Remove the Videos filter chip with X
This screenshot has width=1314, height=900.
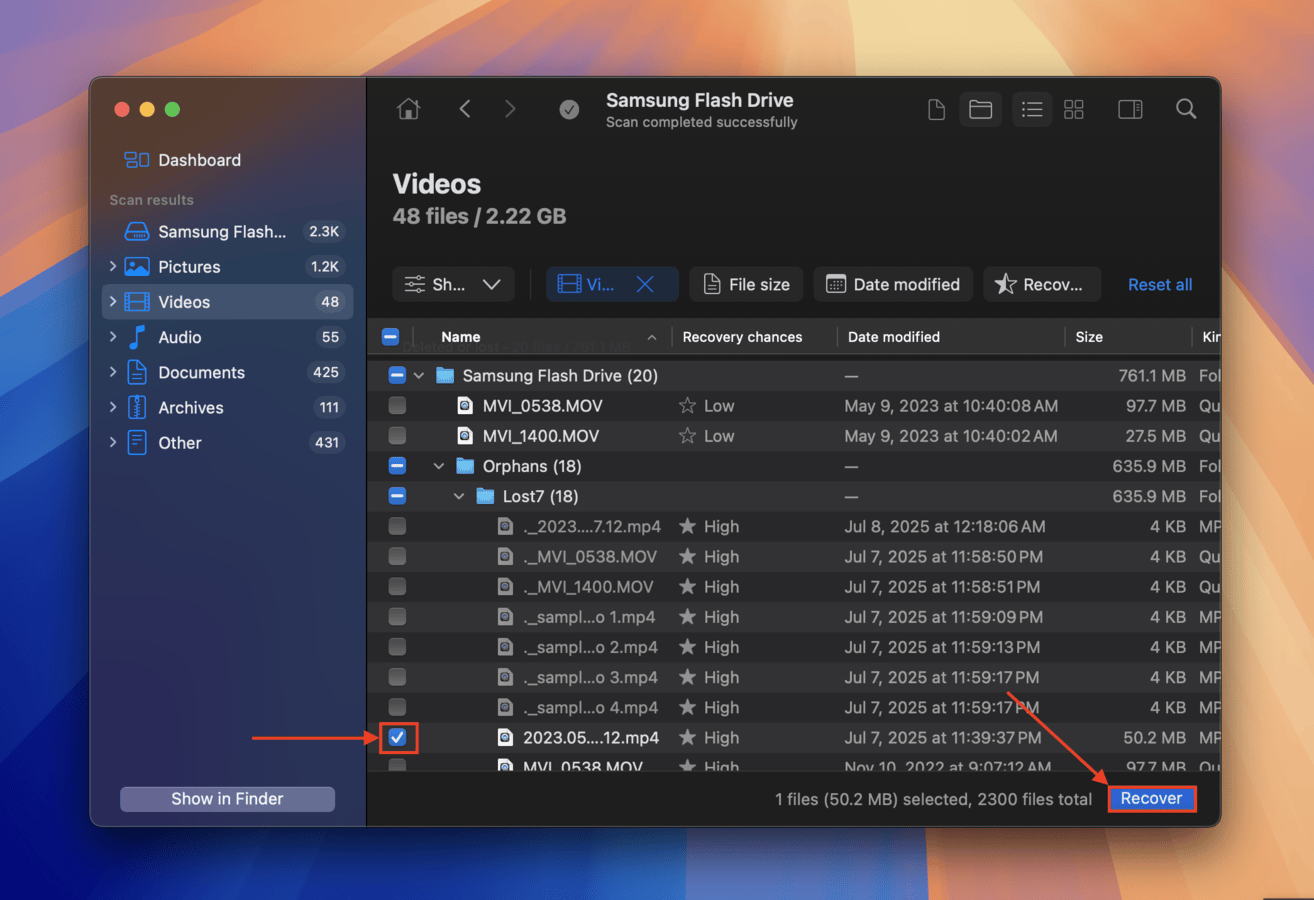point(645,284)
